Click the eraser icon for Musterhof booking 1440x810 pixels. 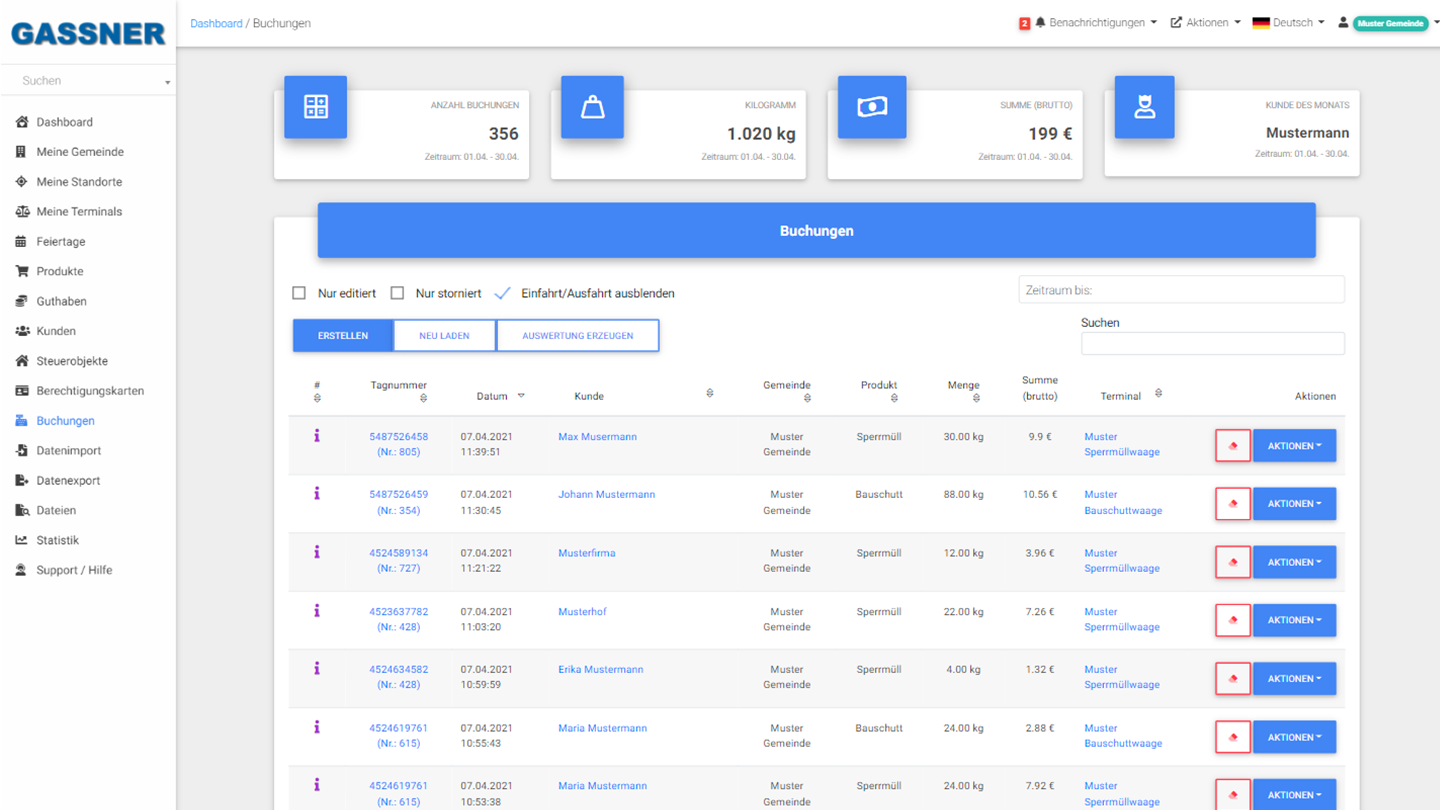tap(1233, 620)
